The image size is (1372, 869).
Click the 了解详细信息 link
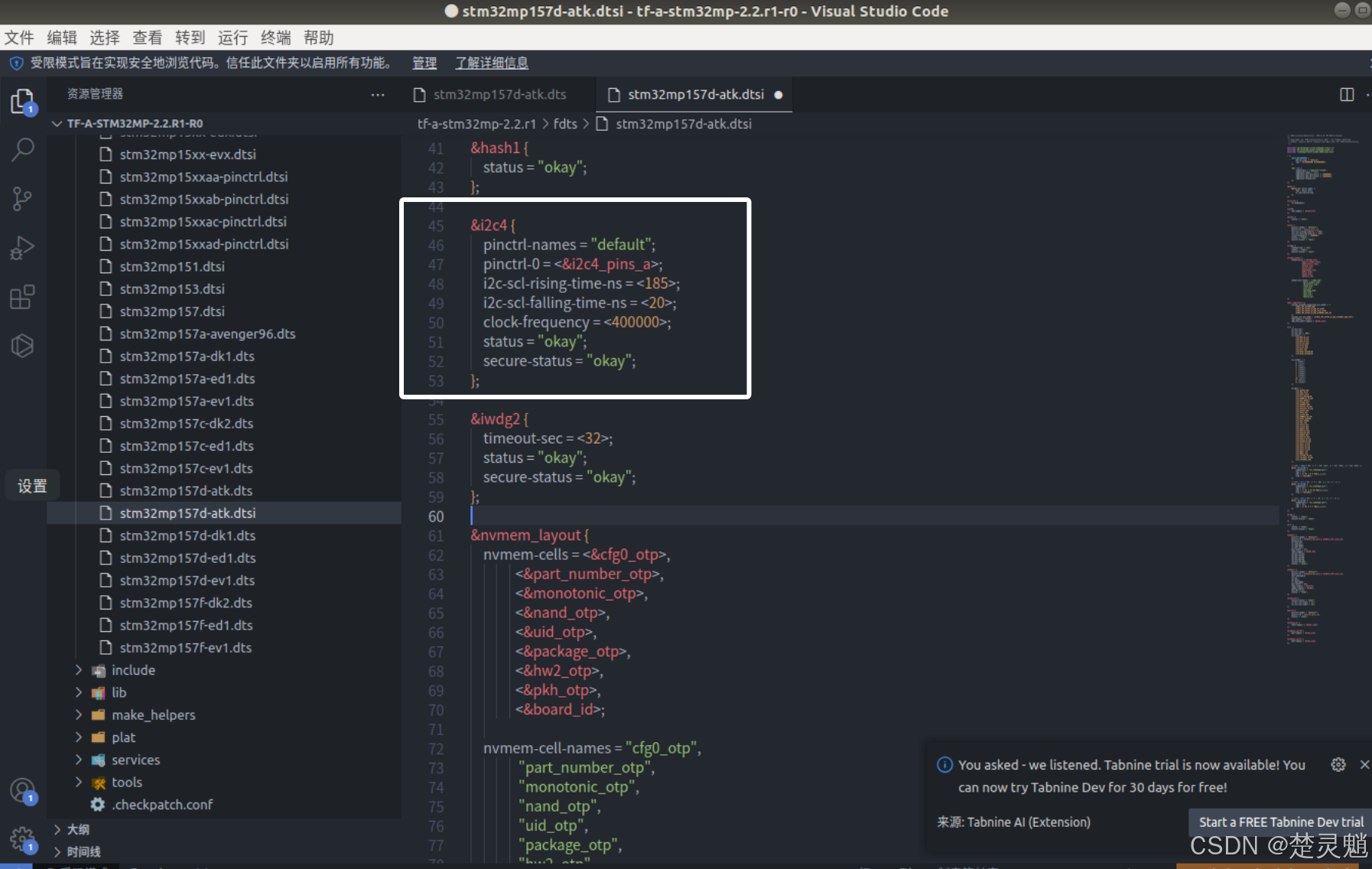tap(492, 63)
